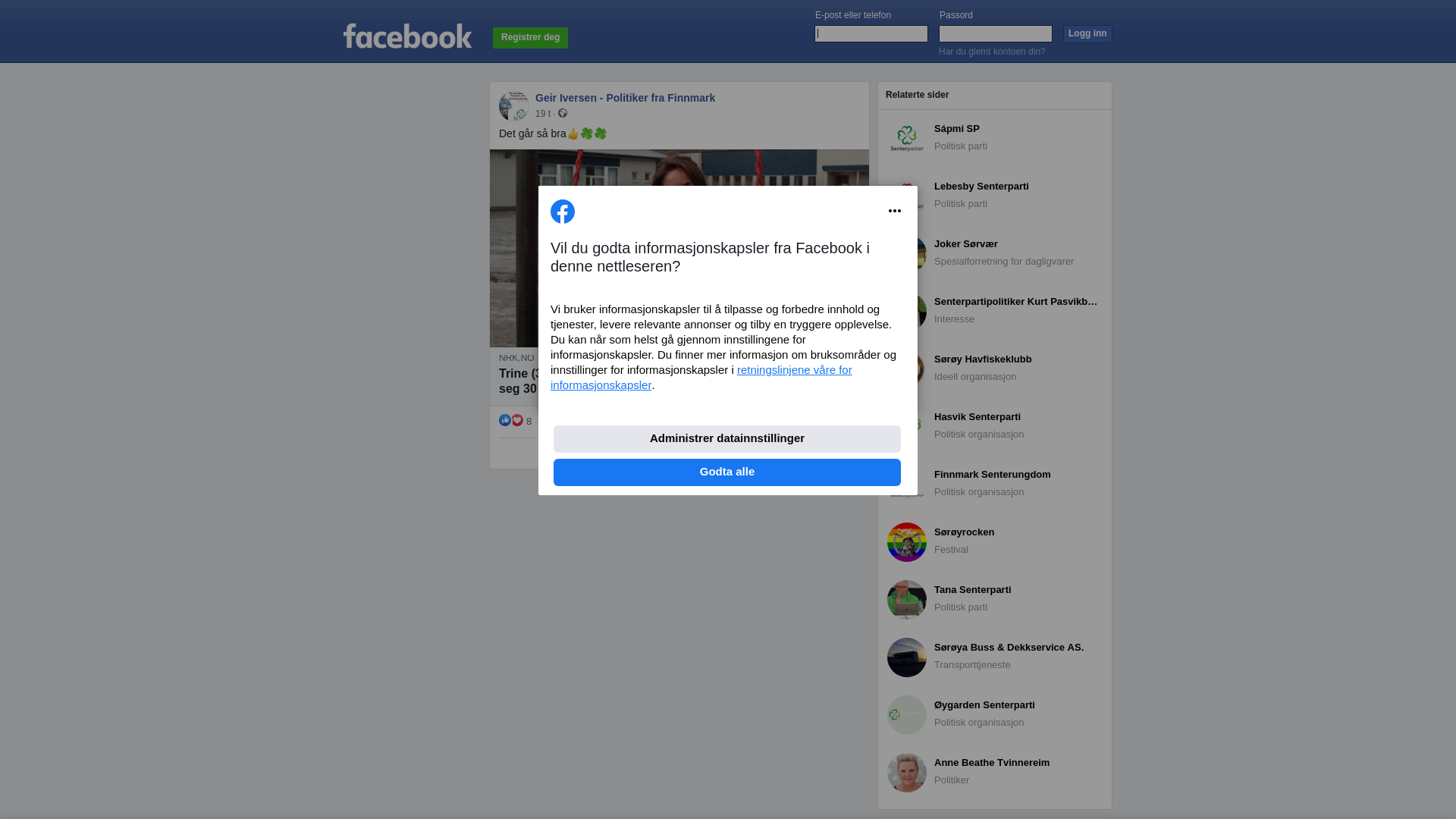Focus the E-post eller telefon field
1456x819 pixels.
(x=871, y=33)
